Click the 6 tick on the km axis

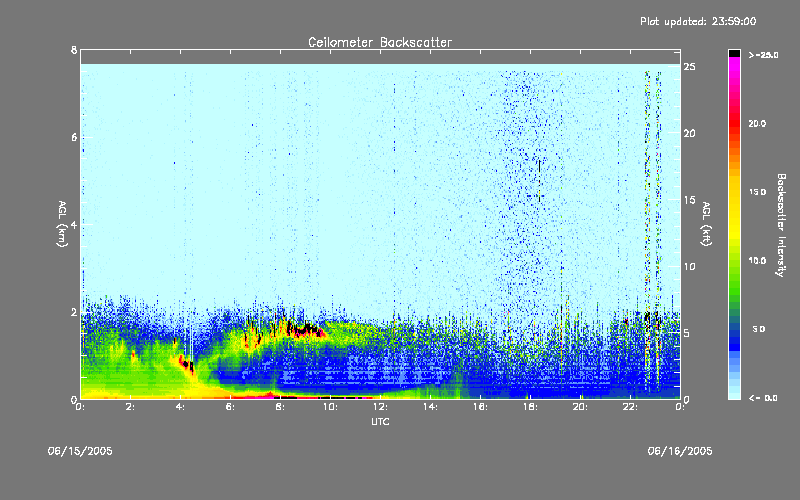point(74,137)
